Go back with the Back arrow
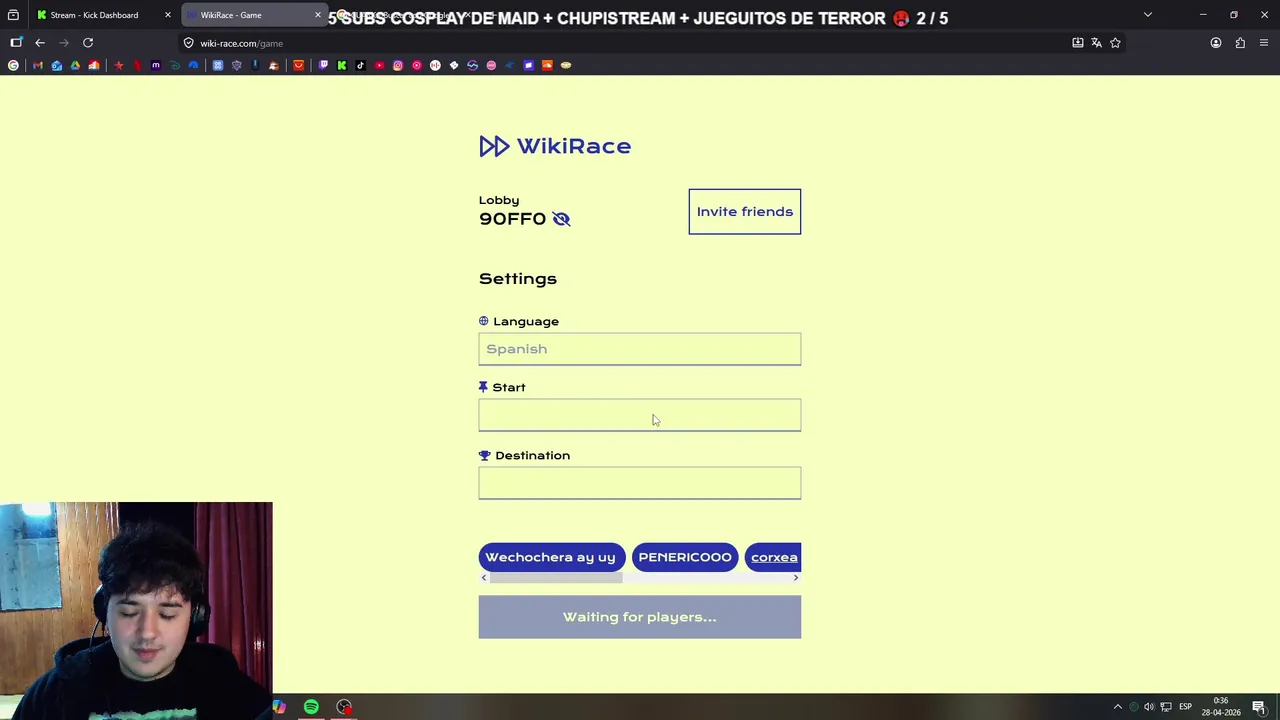The height and width of the screenshot is (720, 1280). (40, 43)
